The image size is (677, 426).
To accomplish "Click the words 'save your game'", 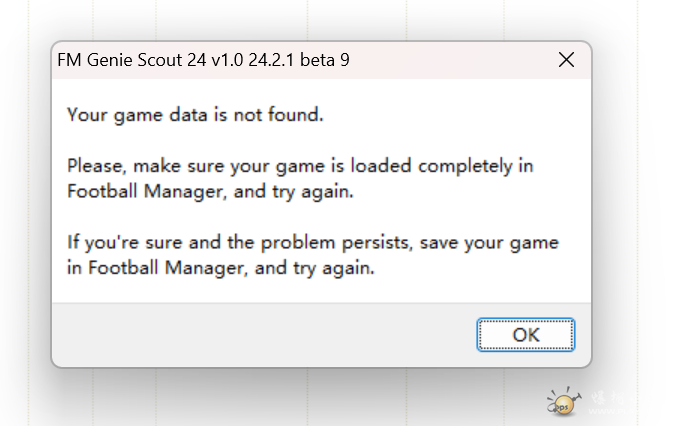I will [506, 243].
